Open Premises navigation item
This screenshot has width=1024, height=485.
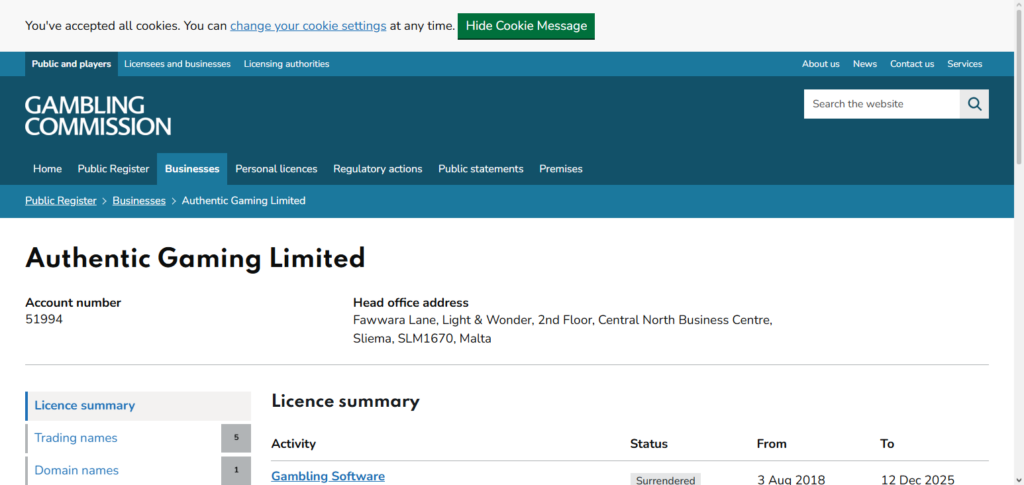(x=560, y=169)
